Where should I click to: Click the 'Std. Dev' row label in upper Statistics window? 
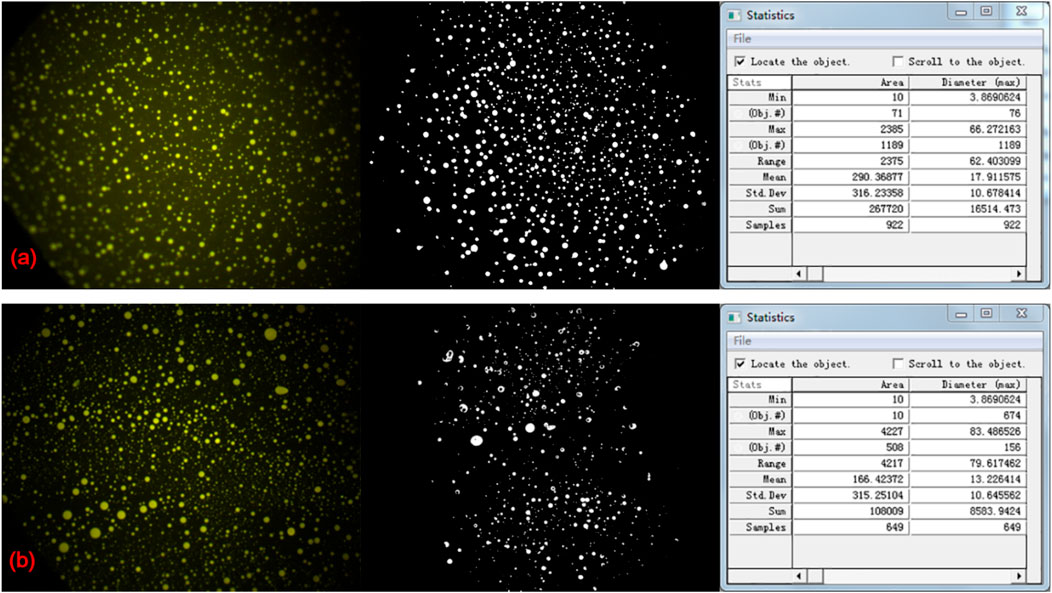click(766, 193)
